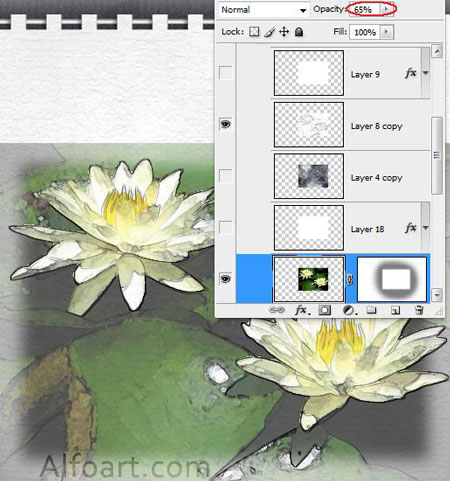Select Layer 8 copy thumbnail

309,124
